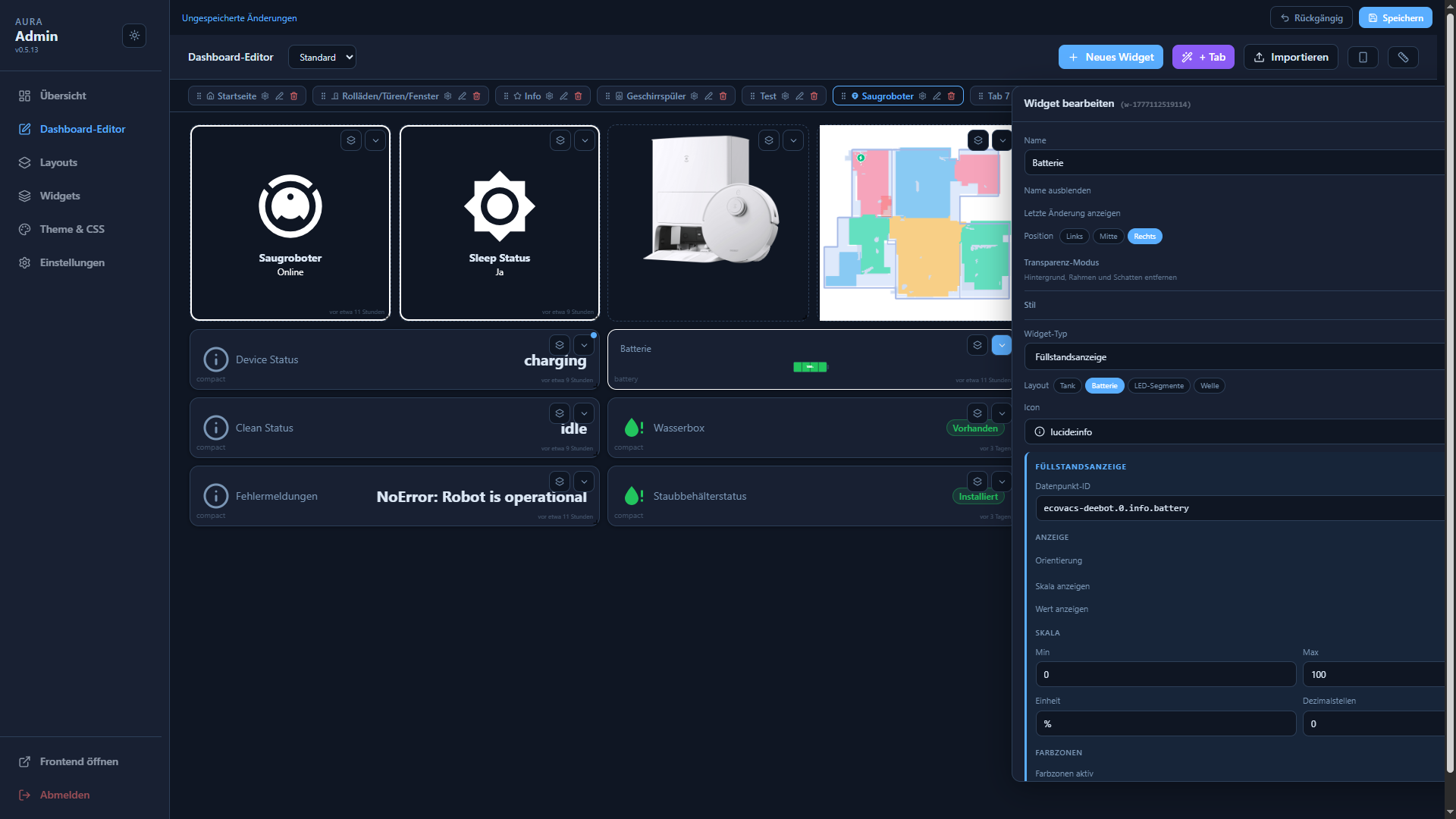Open the mobile preview icon in the top toolbar

pos(1363,57)
